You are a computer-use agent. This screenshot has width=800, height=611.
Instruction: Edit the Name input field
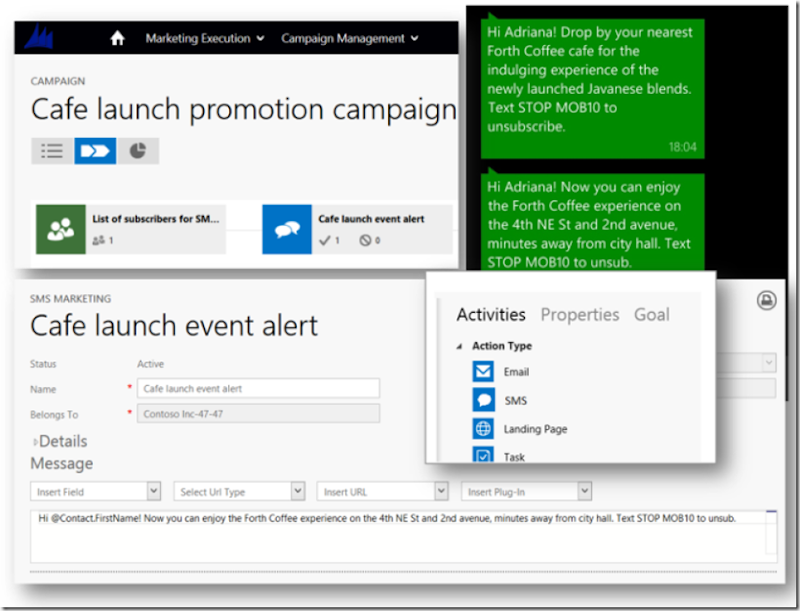[x=258, y=389]
